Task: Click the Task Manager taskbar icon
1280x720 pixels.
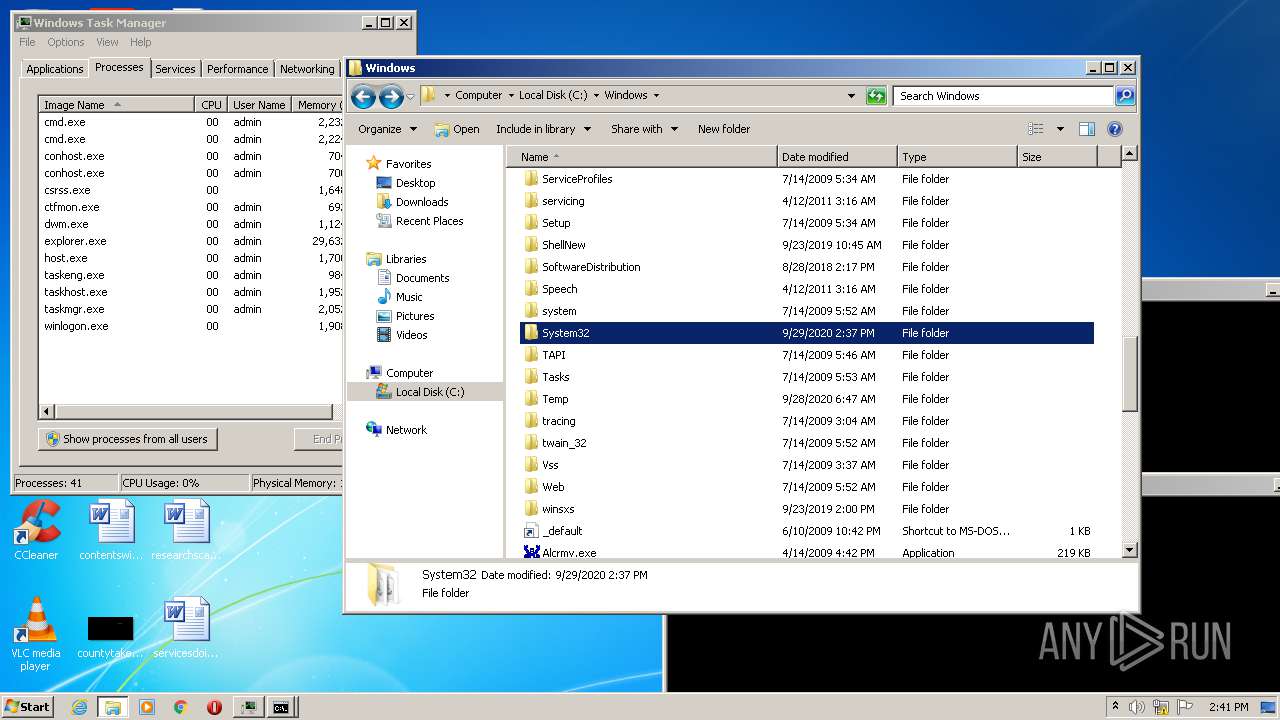Action: 248,707
